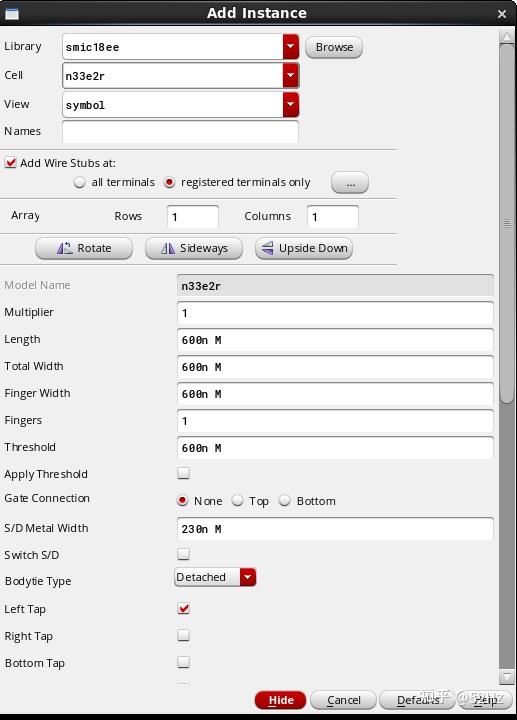Enable the Apply Threshold checkbox
The image size is (517, 720).
coord(184,473)
